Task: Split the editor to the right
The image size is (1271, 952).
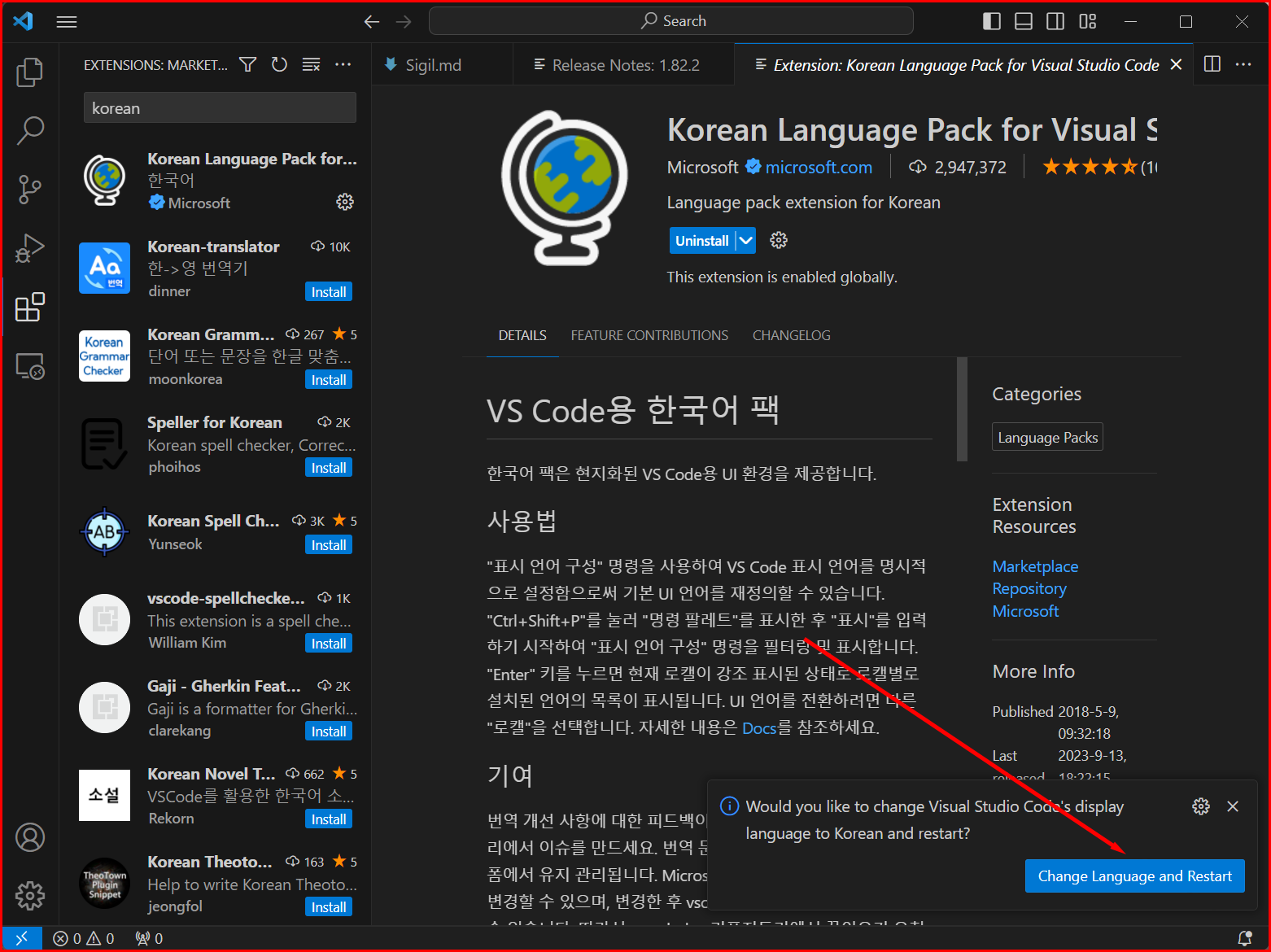Action: pos(1212,64)
